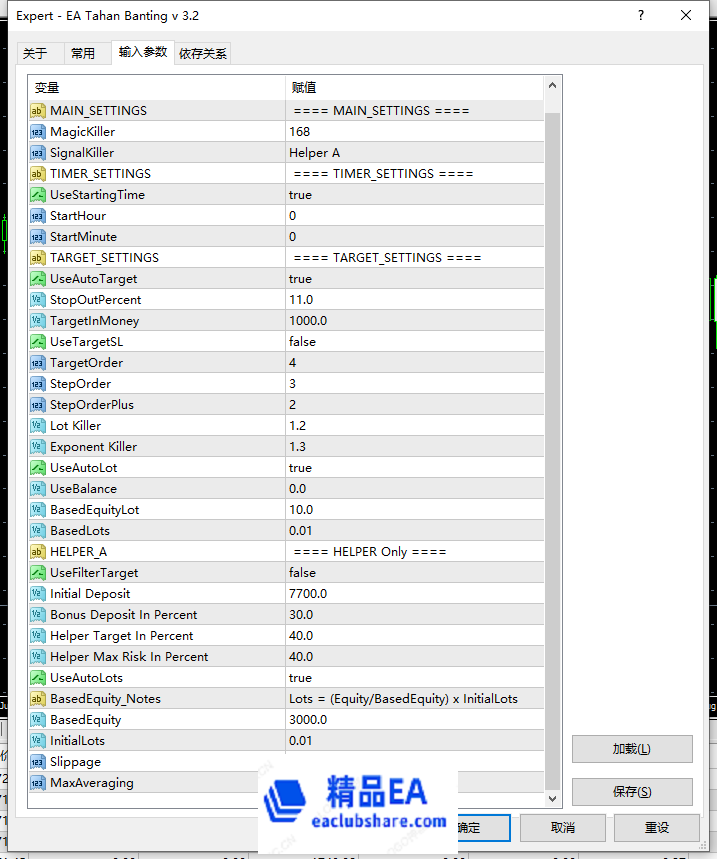Select the HELPER_A string icon

coord(37,552)
